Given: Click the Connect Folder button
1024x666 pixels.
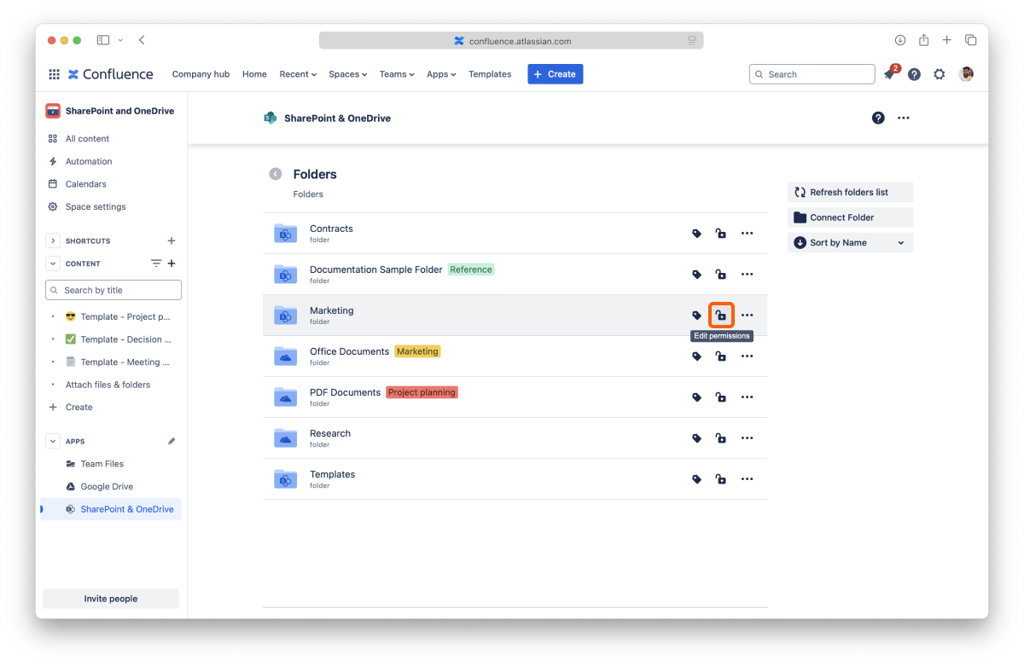Looking at the screenshot, I should click(x=850, y=217).
